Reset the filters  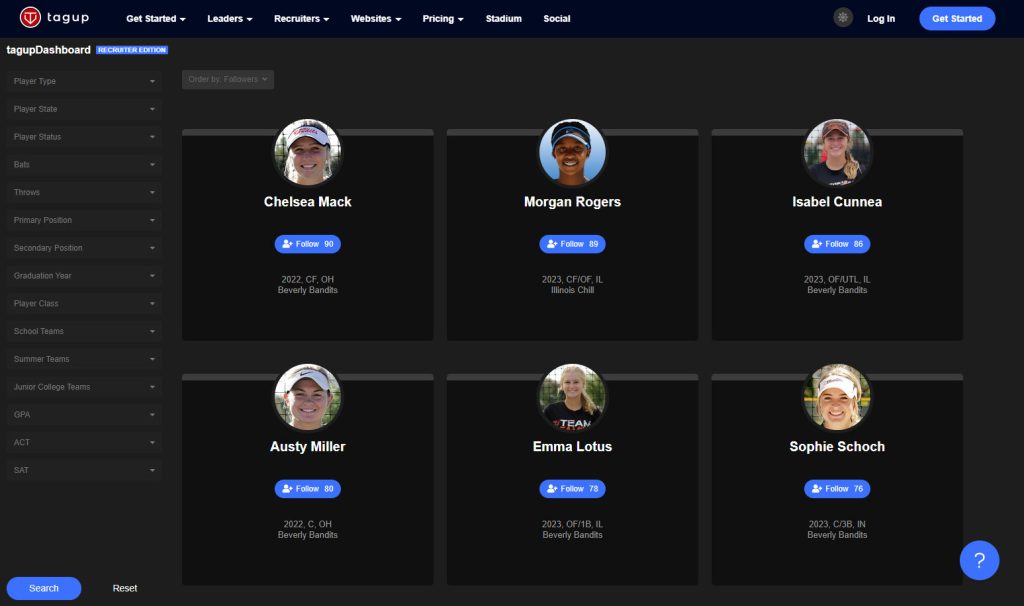click(125, 588)
